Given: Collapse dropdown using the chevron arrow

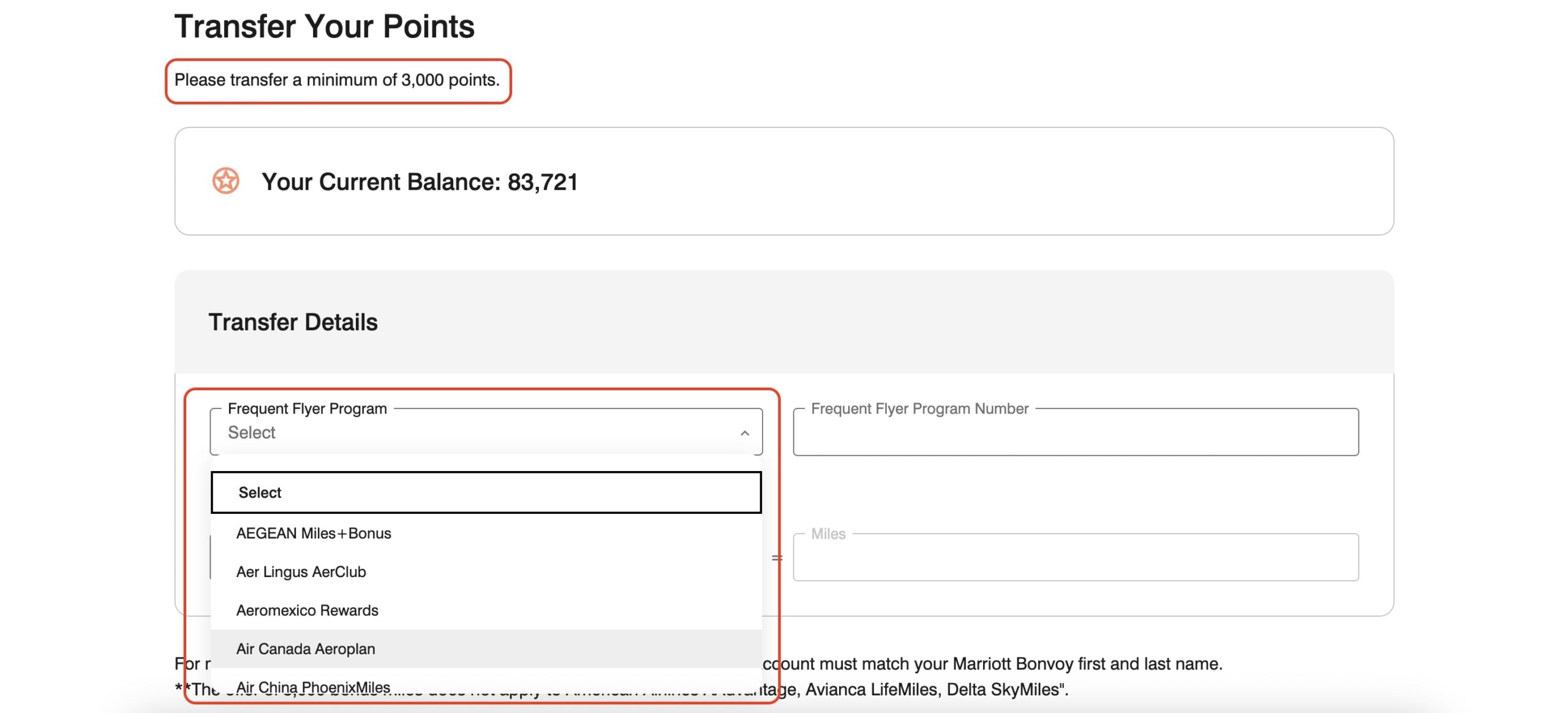Looking at the screenshot, I should (744, 433).
